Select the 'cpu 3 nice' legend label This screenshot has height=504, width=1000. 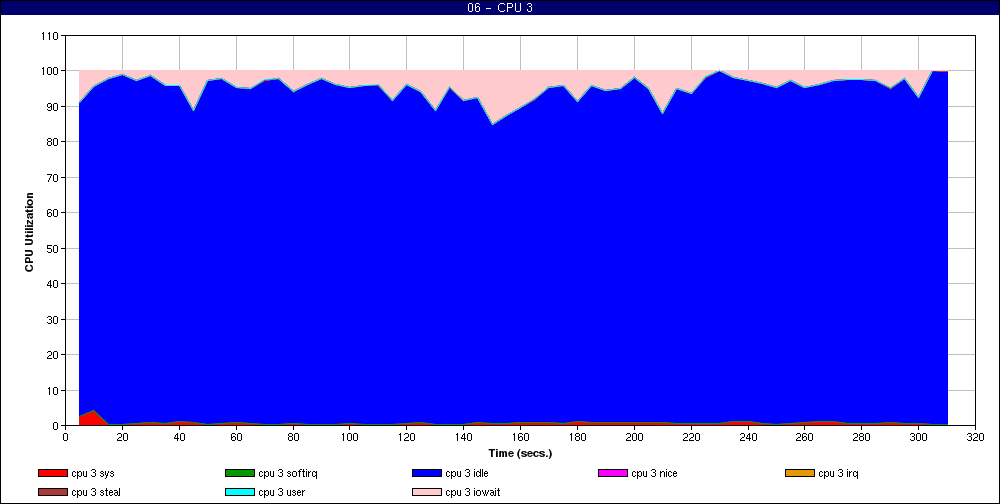click(x=654, y=473)
